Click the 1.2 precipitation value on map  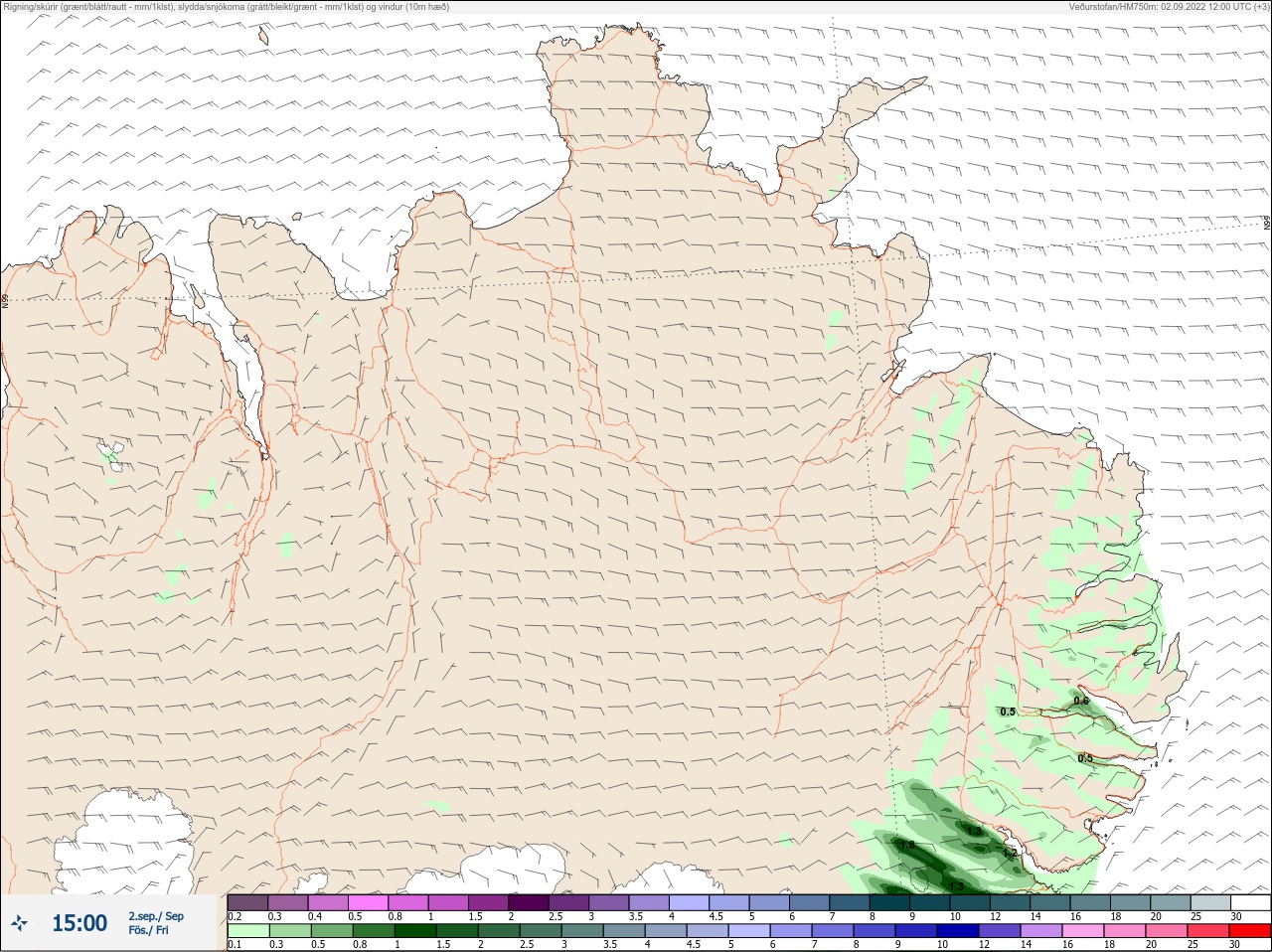click(x=1010, y=853)
